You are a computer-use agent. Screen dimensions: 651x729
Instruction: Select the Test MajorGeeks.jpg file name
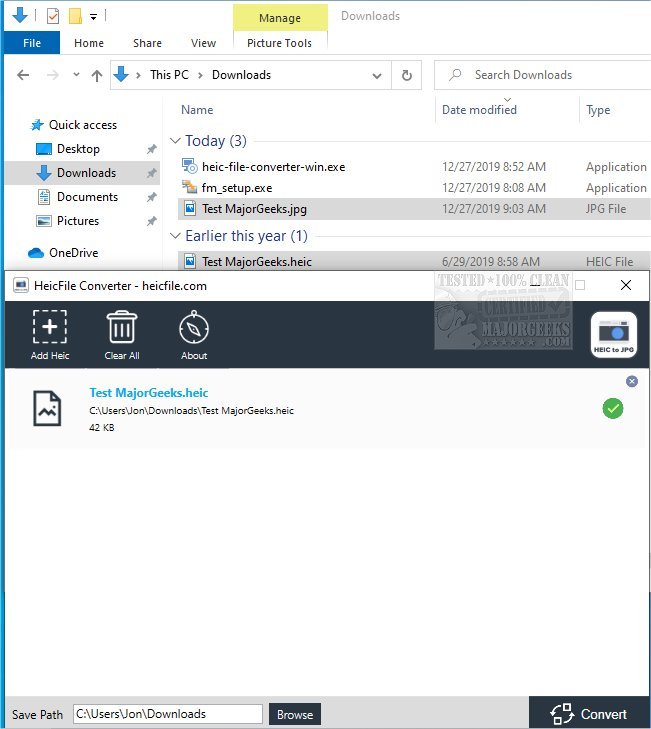tap(254, 209)
